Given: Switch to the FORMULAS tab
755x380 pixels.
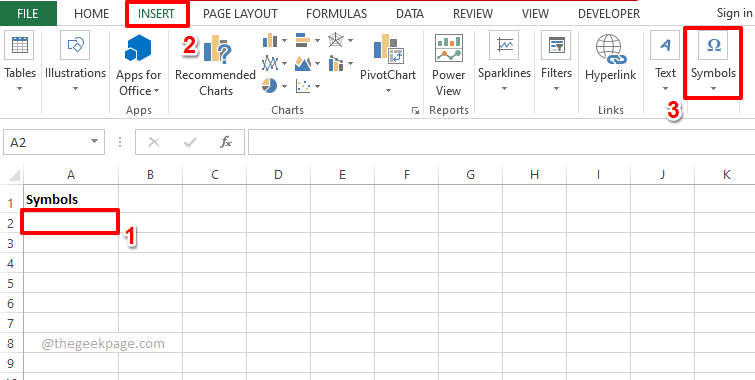Looking at the screenshot, I should click(336, 14).
